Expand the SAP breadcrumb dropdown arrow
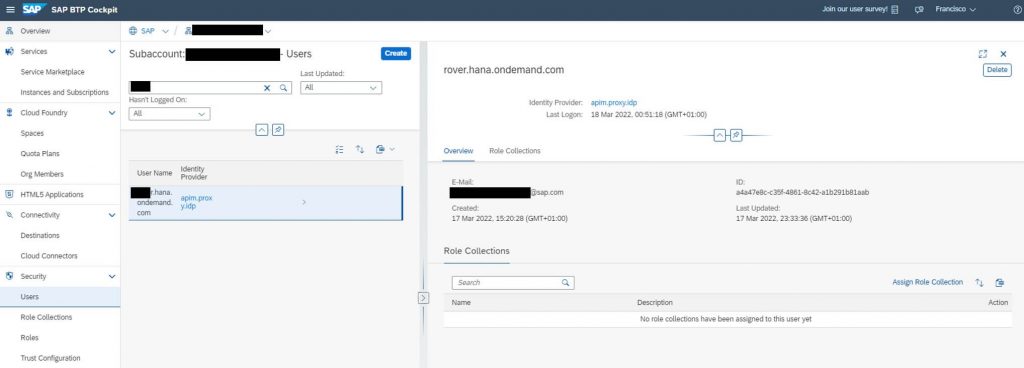 click(165, 31)
